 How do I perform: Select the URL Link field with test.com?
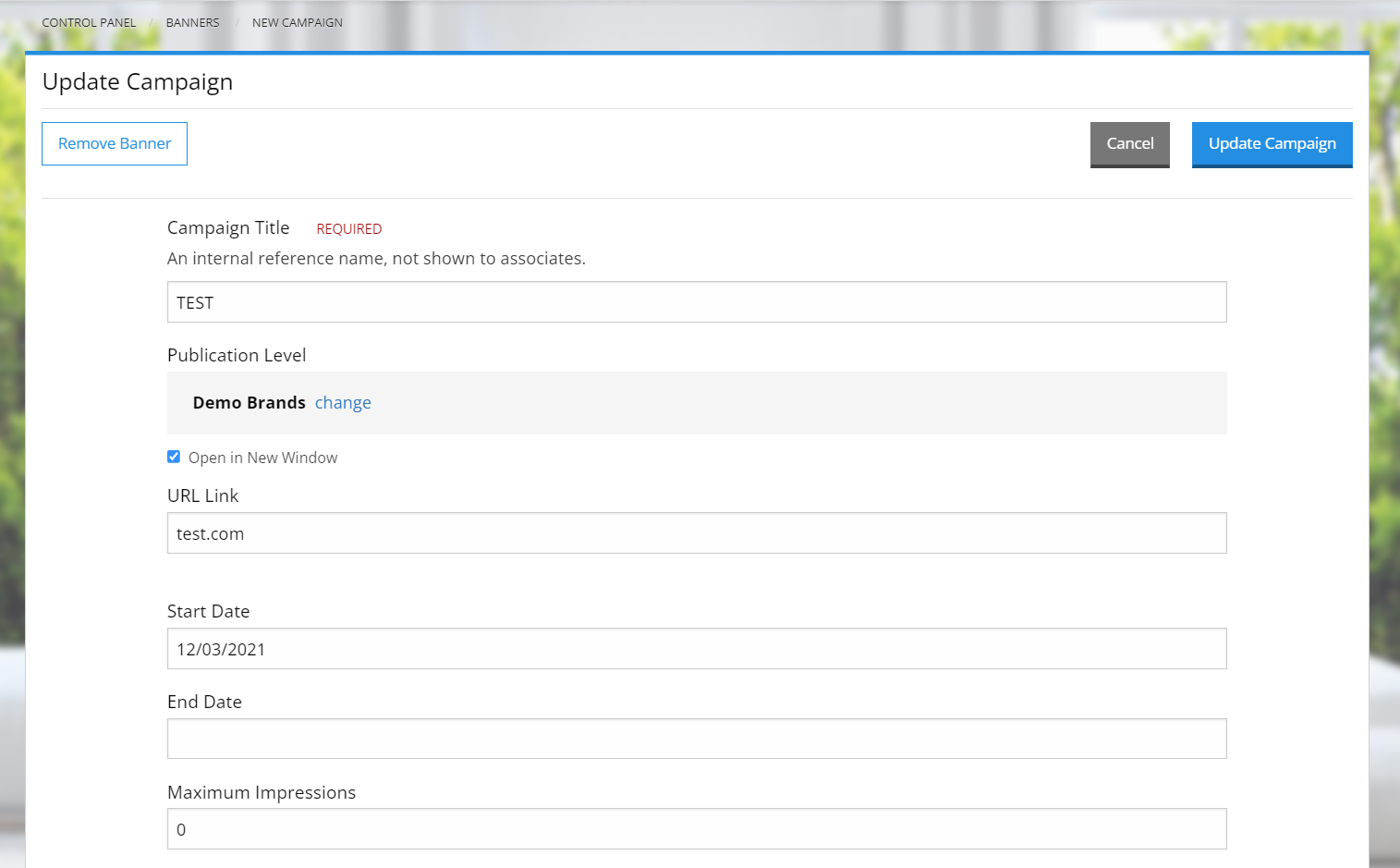coord(696,533)
